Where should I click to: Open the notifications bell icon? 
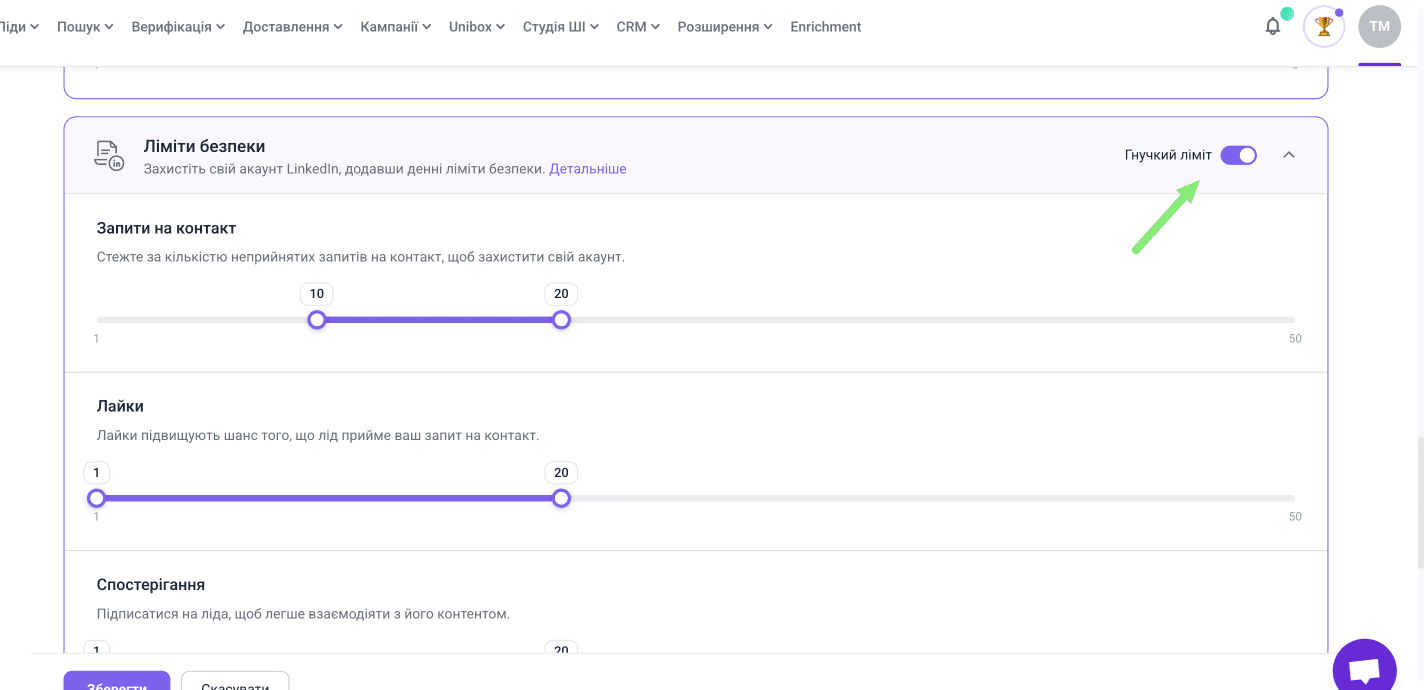click(1272, 27)
